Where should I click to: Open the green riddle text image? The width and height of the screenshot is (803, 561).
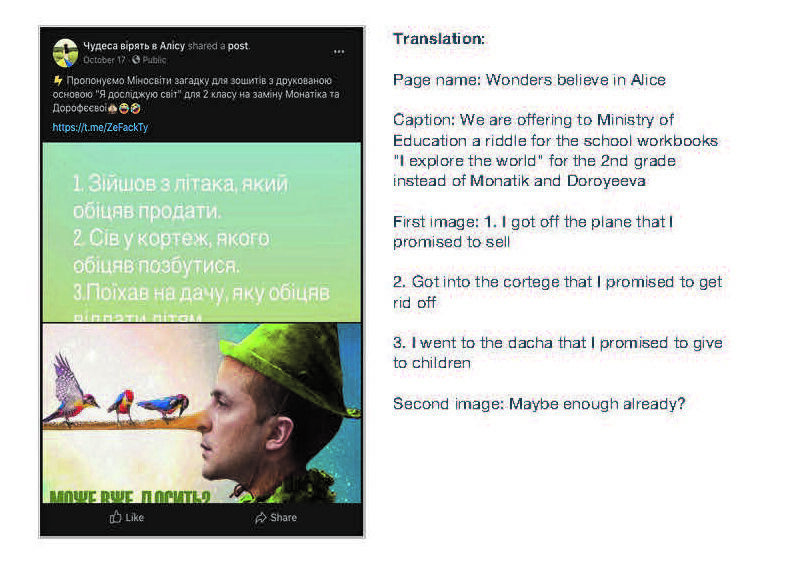click(x=201, y=232)
